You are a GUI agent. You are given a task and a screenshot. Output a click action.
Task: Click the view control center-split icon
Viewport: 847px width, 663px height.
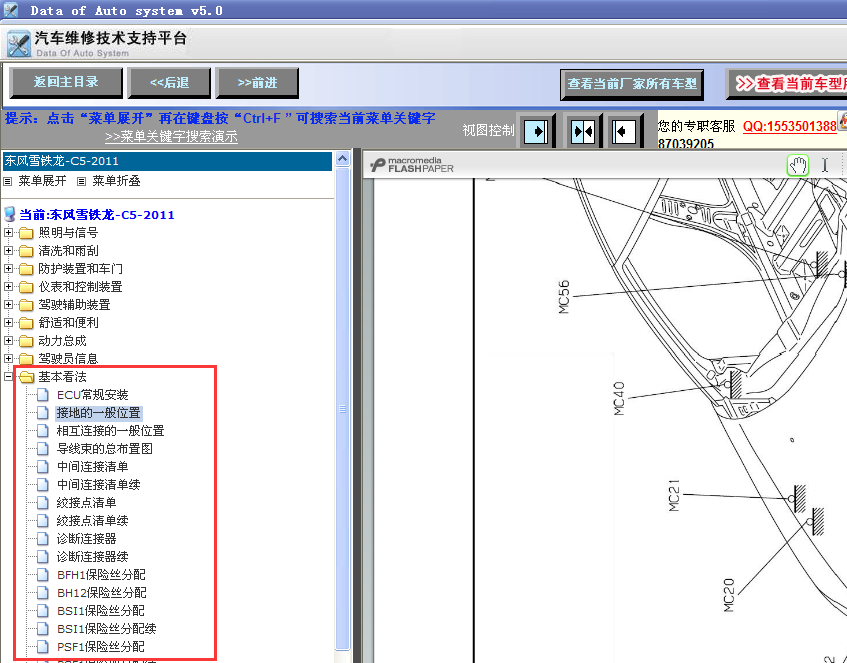583,130
